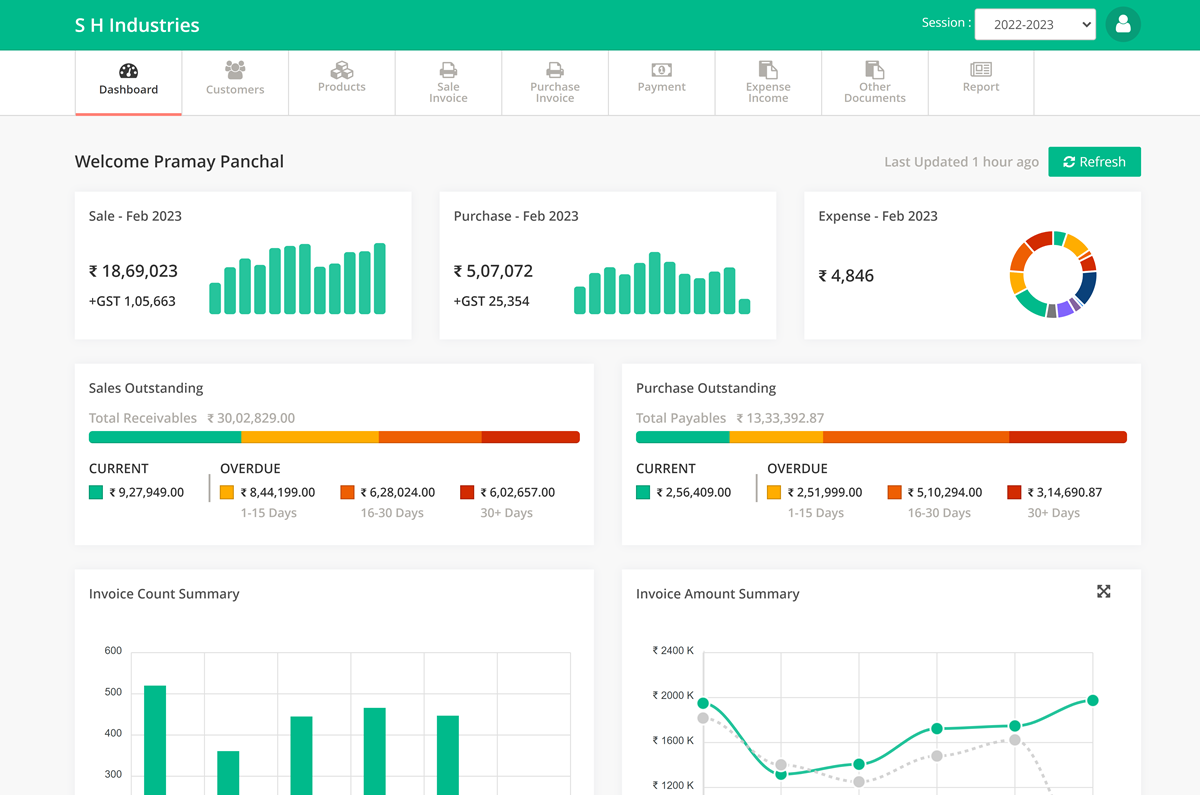
Task: Click the Expense donut chart
Action: (1053, 274)
